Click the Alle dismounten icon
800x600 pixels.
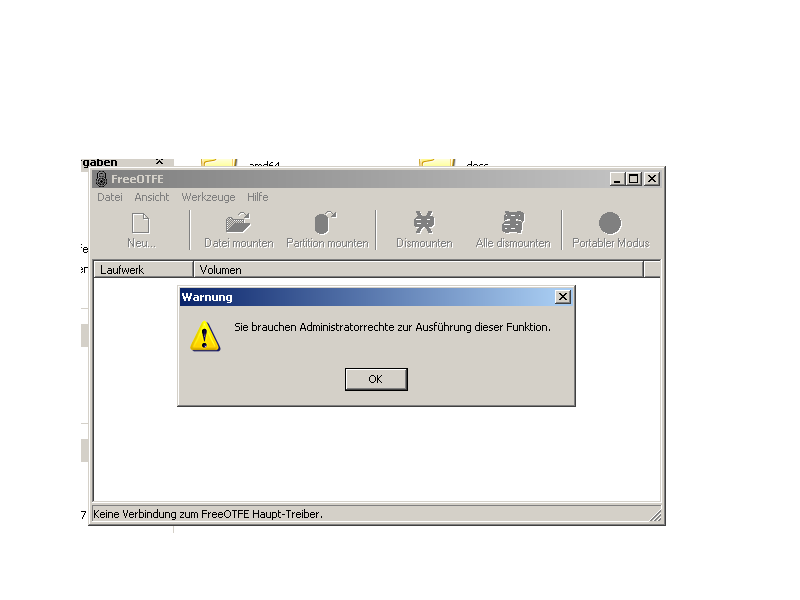point(513,222)
